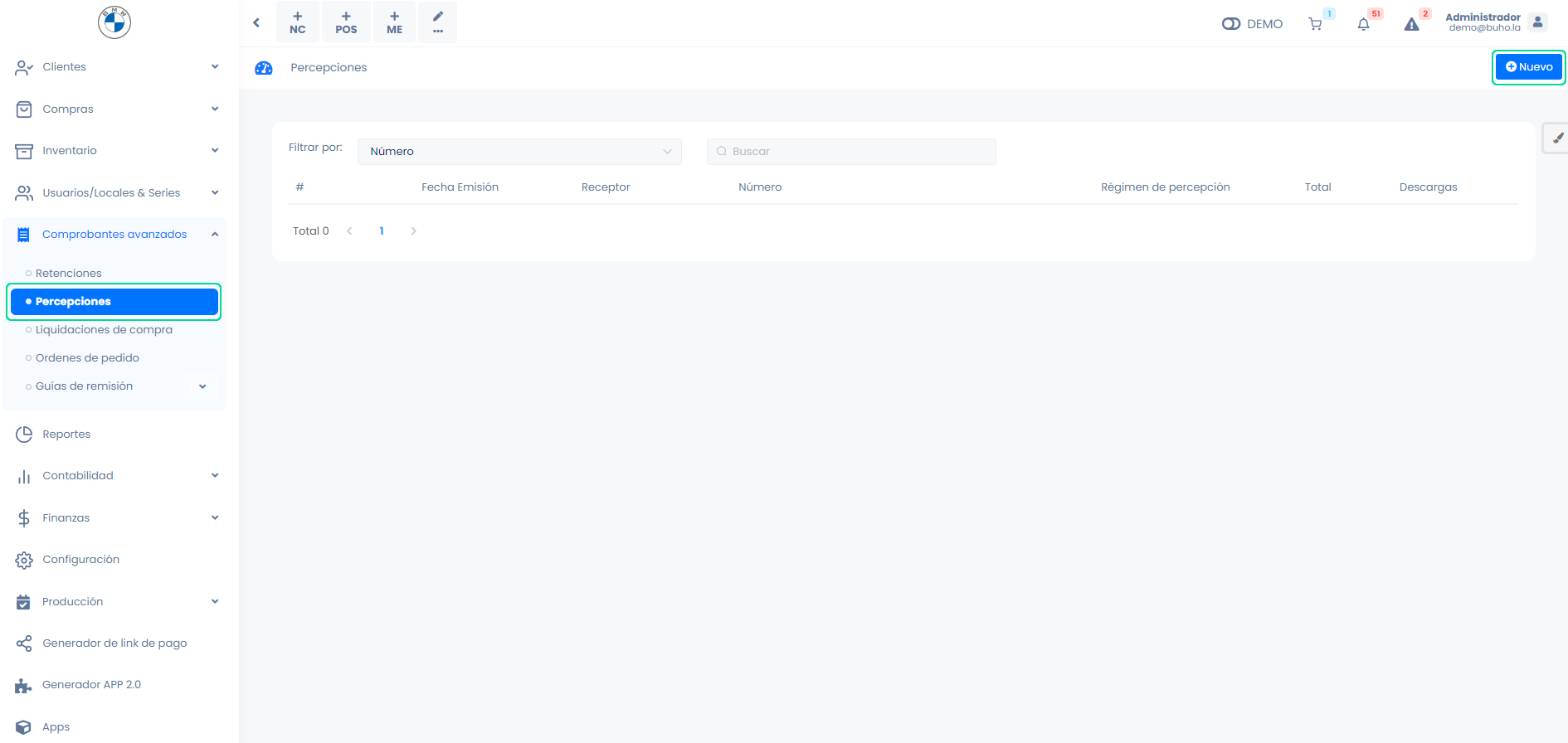1568x743 pixels.
Task: Open the Filtrar por Número dropdown
Action: (x=519, y=152)
